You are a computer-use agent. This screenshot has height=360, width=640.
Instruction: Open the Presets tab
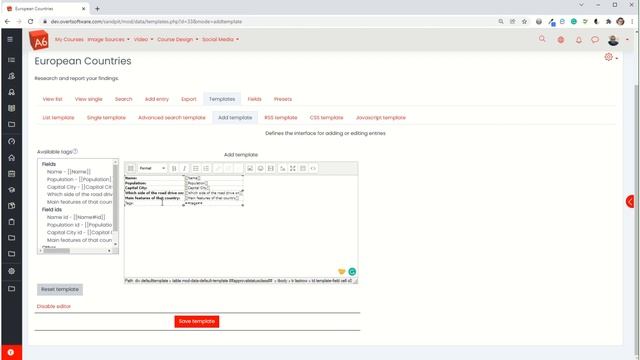(283, 99)
